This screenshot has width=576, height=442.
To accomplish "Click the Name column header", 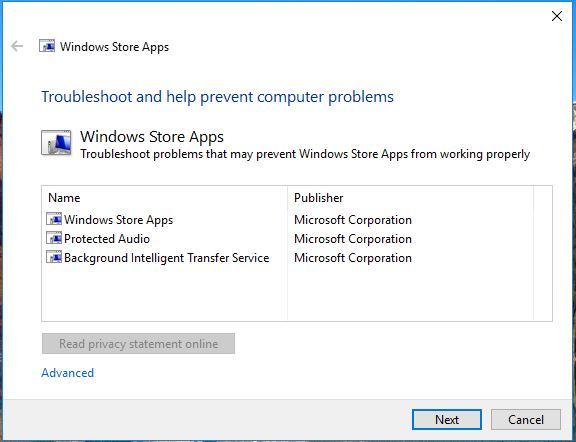I will (x=64, y=198).
